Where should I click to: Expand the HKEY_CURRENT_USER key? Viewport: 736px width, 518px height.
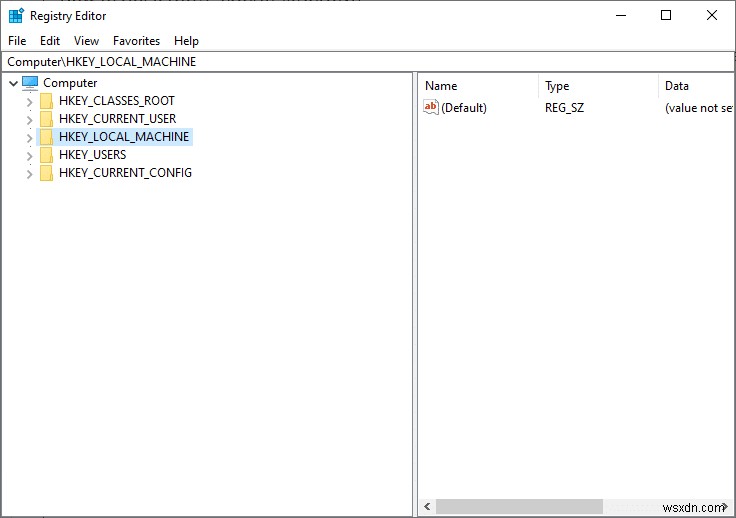pos(30,120)
